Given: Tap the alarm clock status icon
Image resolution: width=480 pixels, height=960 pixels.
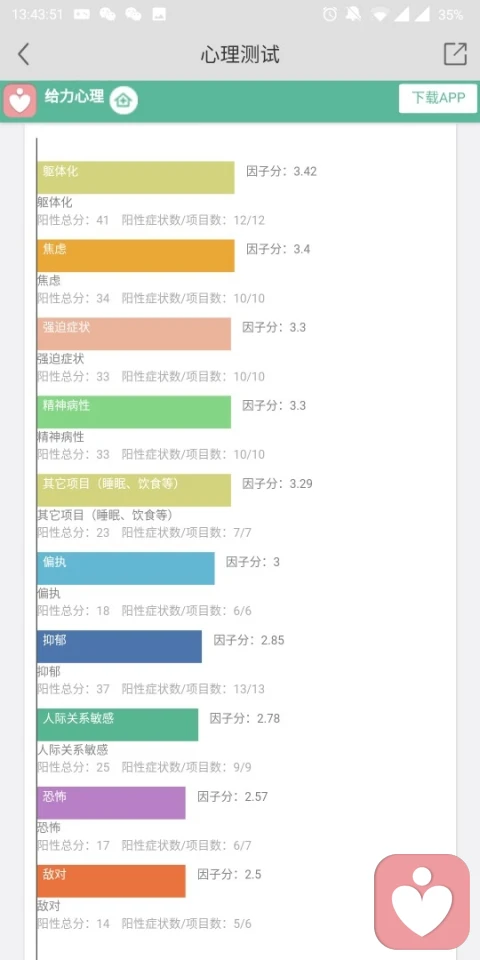Looking at the screenshot, I should (330, 15).
